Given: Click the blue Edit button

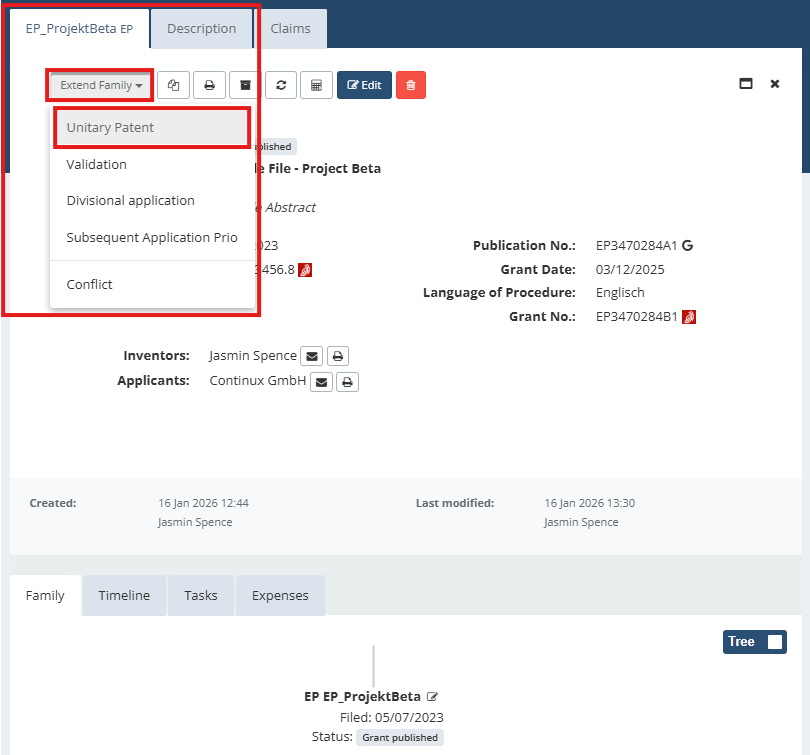Looking at the screenshot, I should point(364,85).
